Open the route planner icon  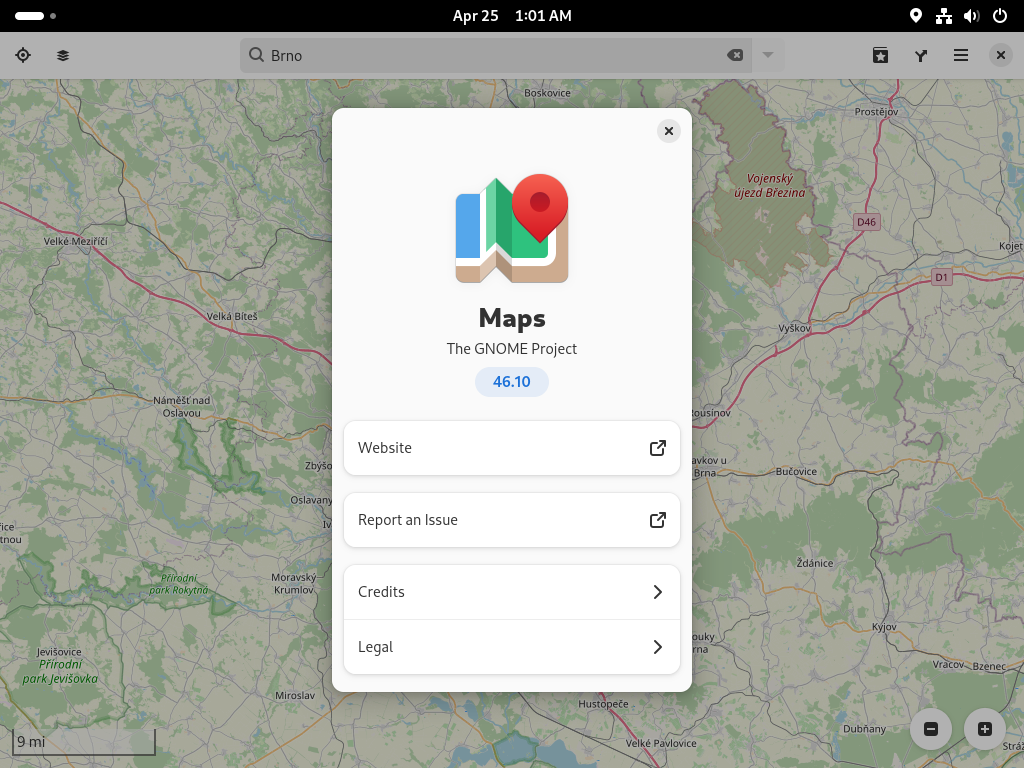921,56
